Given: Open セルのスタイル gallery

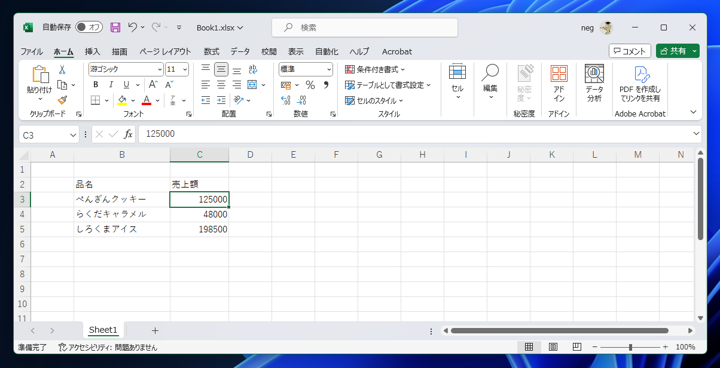Looking at the screenshot, I should coord(374,100).
